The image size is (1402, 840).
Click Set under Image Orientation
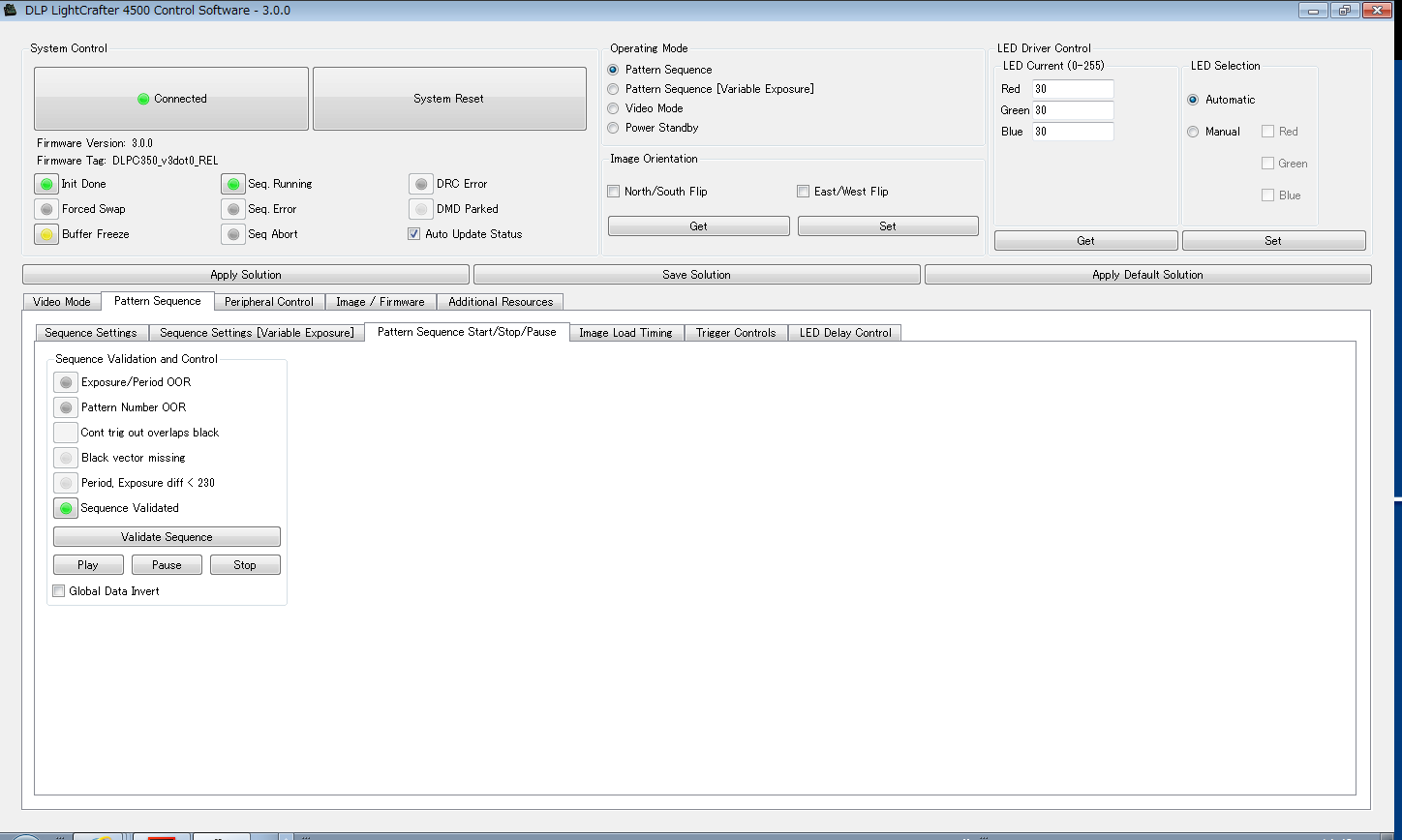888,226
